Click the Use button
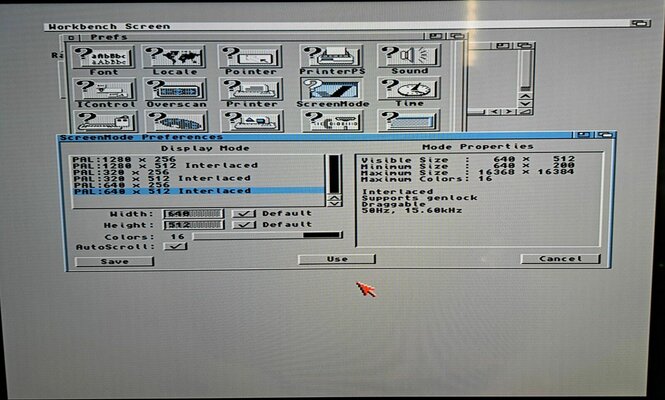 tap(337, 259)
